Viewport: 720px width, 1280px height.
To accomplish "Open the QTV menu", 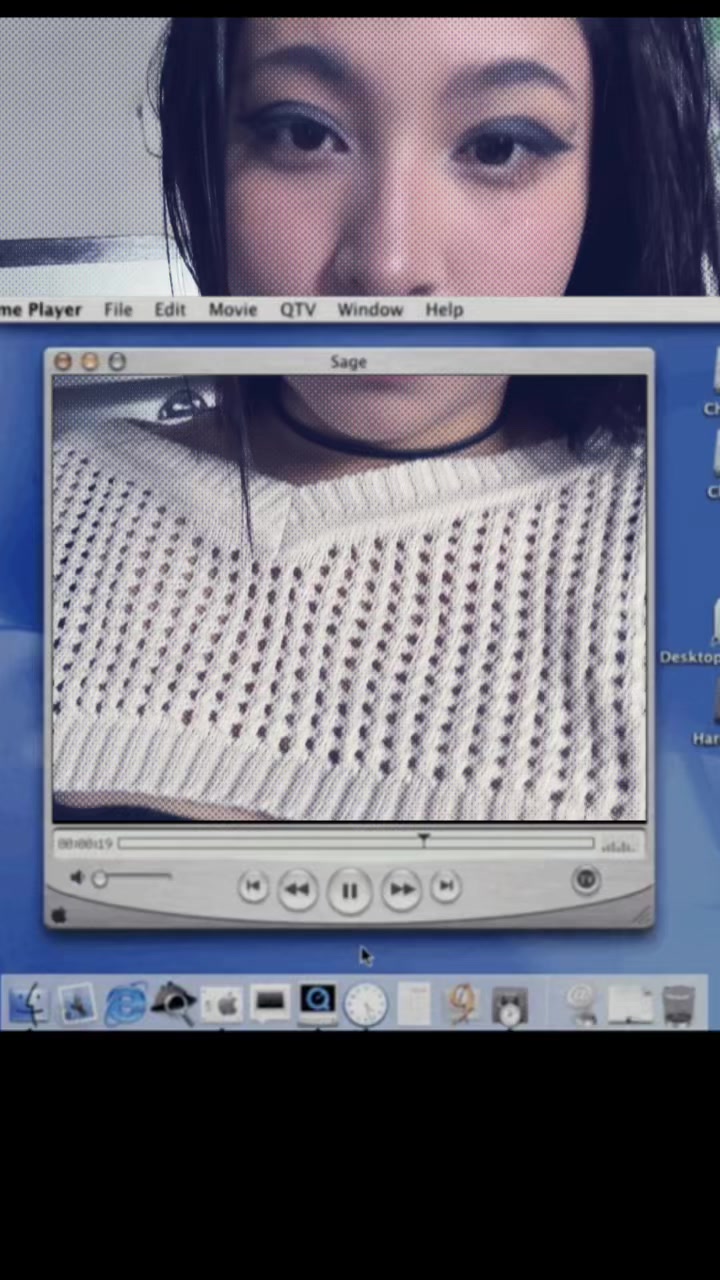I will click(x=298, y=310).
